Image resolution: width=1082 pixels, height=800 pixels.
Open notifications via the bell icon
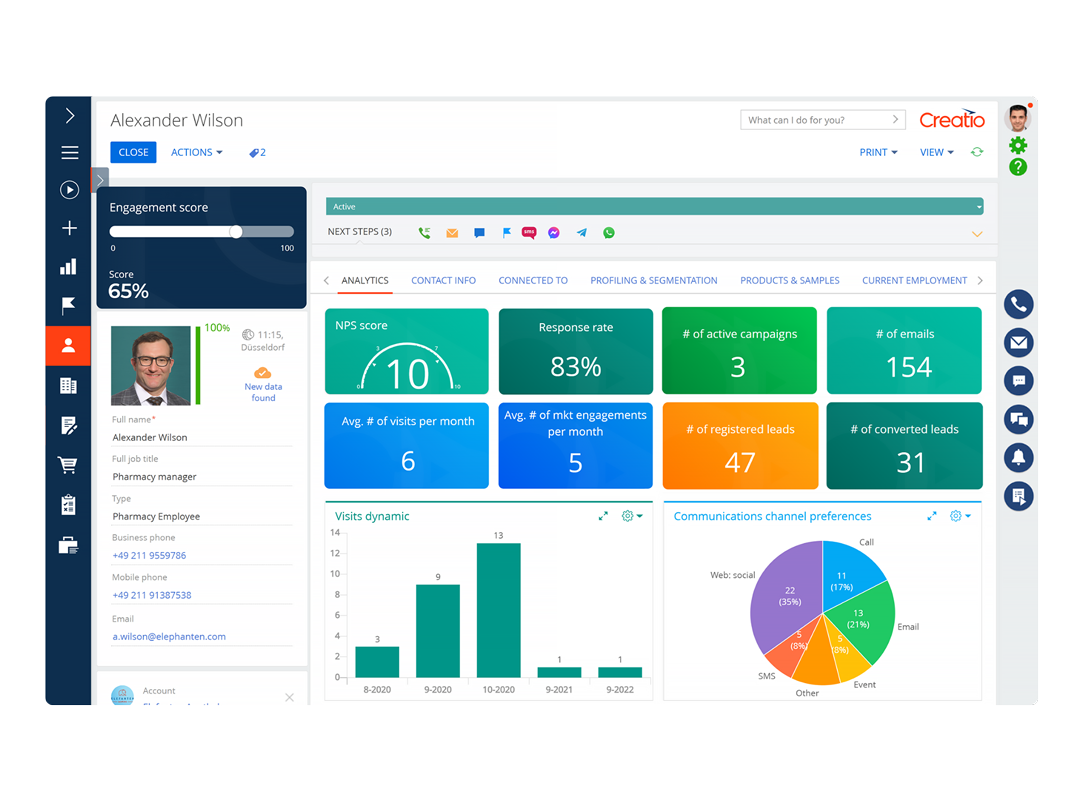(1018, 457)
